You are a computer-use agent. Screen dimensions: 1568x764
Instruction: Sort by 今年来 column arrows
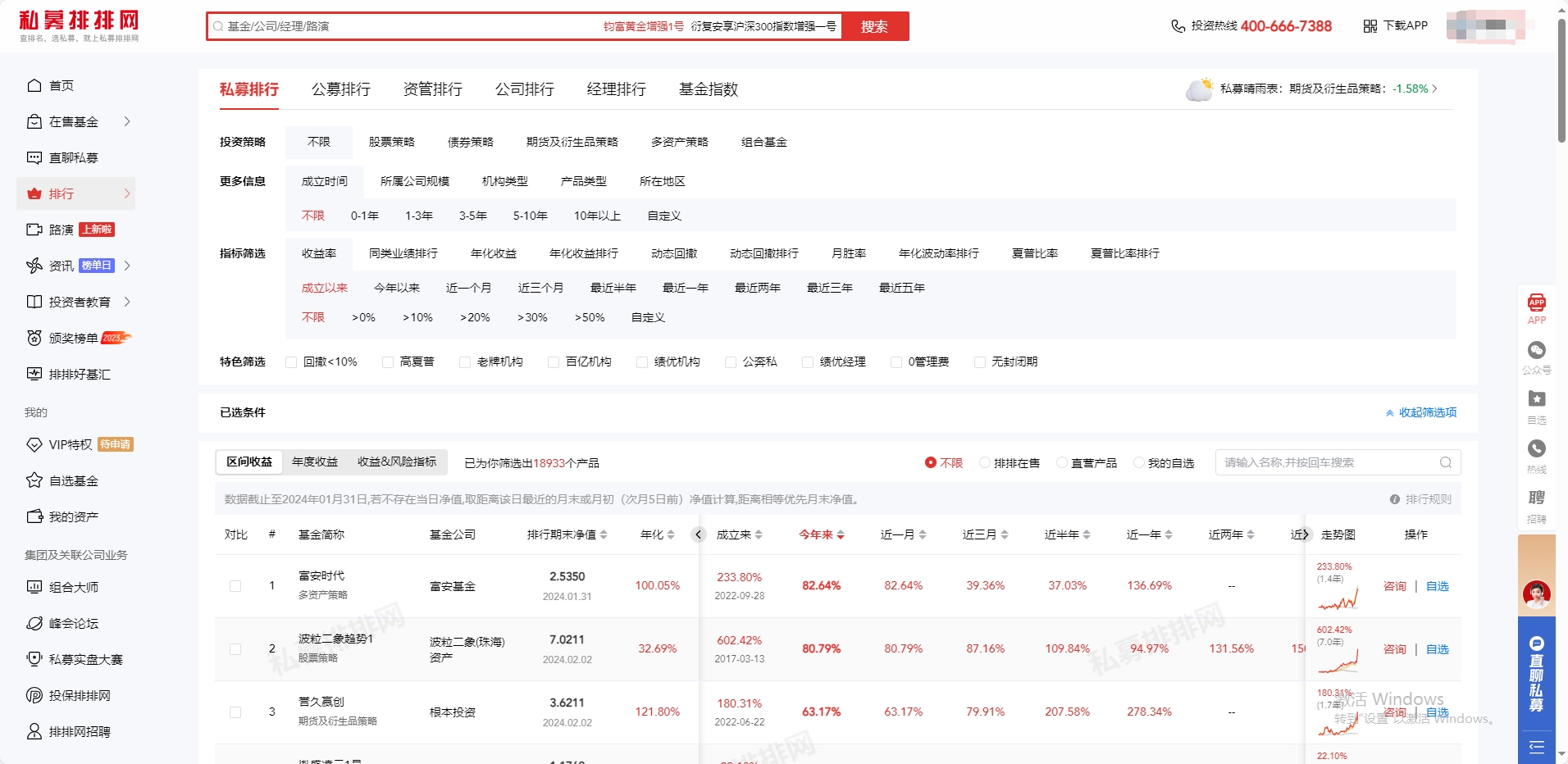pyautogui.click(x=841, y=534)
